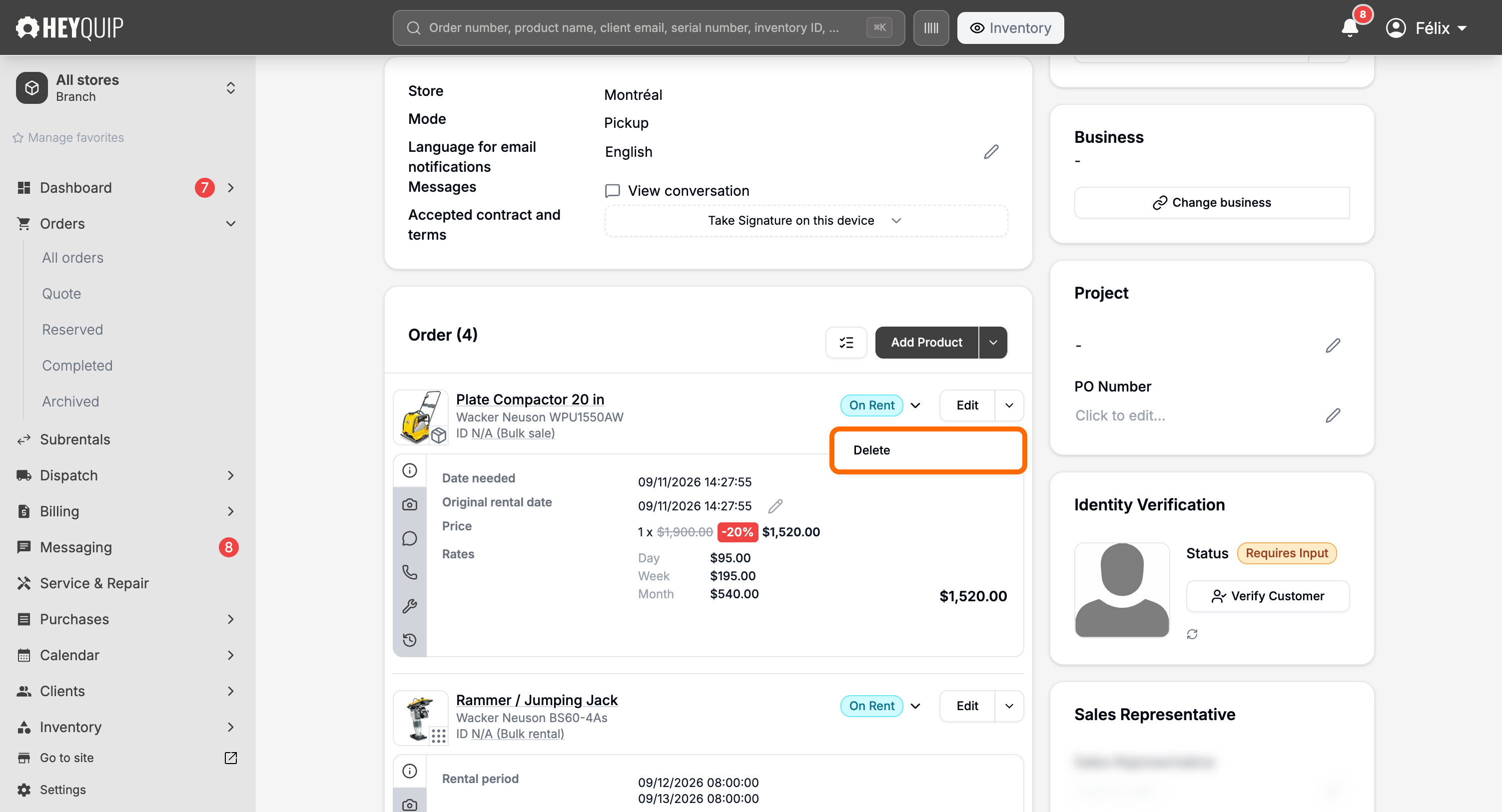
Task: Open the Quote orders list
Action: 61,294
